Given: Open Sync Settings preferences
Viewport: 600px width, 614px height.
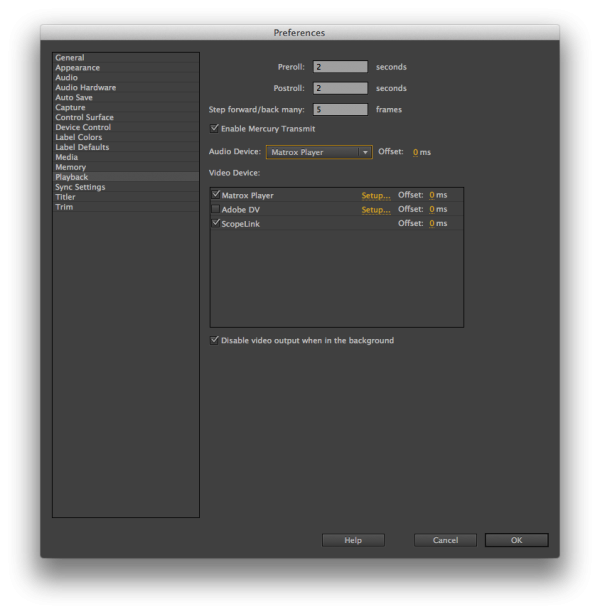Looking at the screenshot, I should [80, 187].
